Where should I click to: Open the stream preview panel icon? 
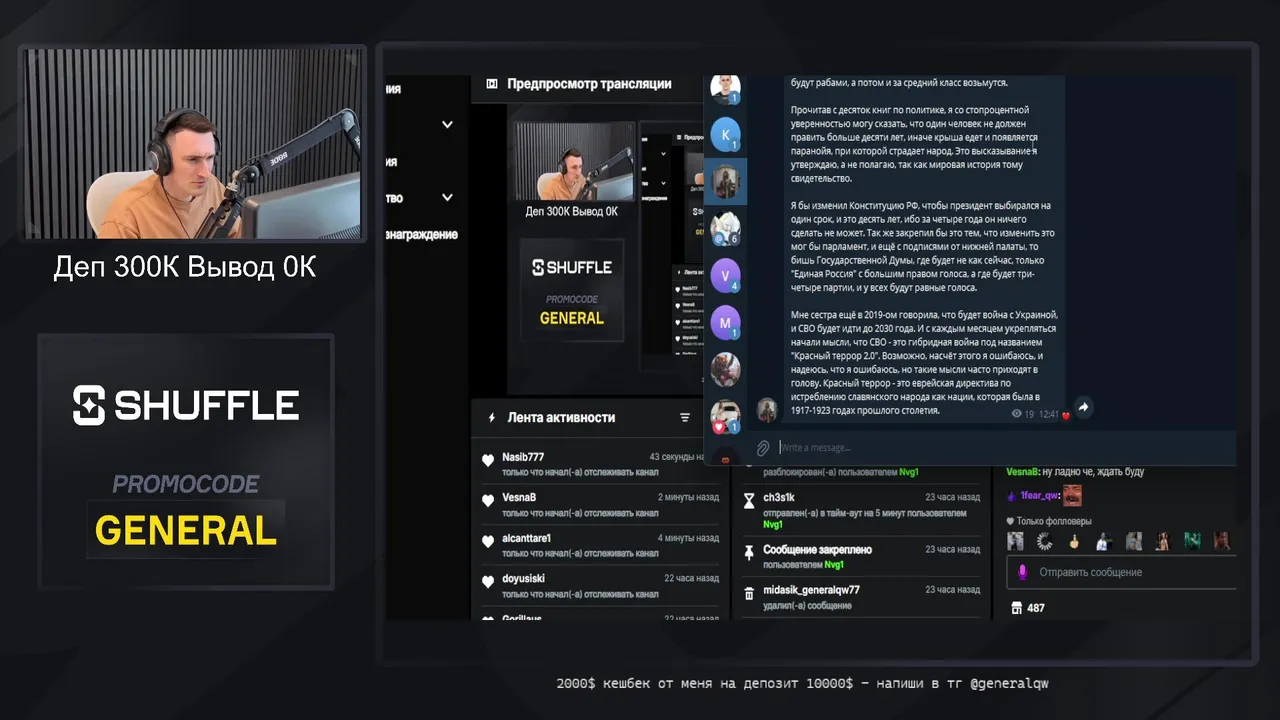(491, 84)
